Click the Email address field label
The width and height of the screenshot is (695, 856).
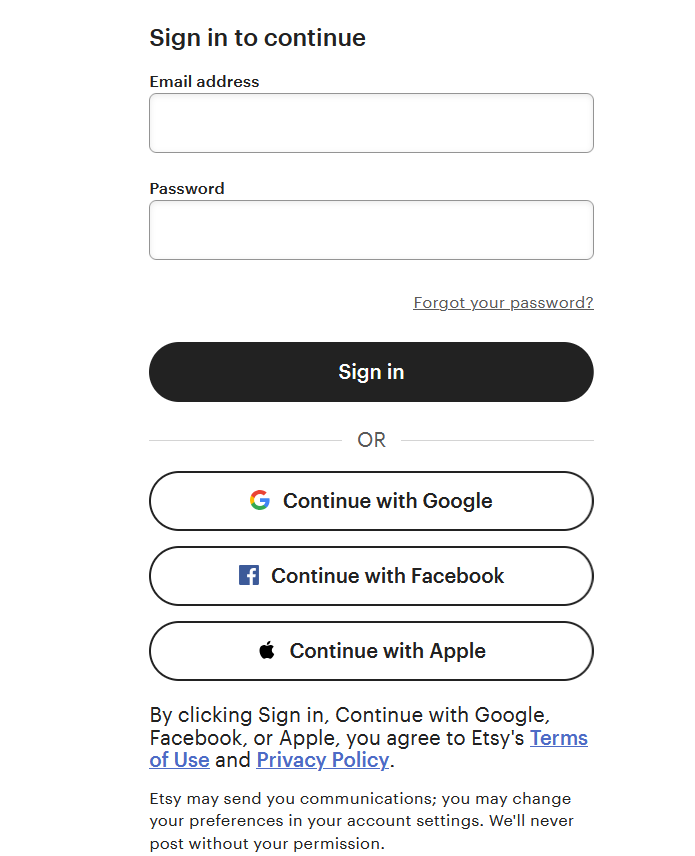pyautogui.click(x=204, y=82)
